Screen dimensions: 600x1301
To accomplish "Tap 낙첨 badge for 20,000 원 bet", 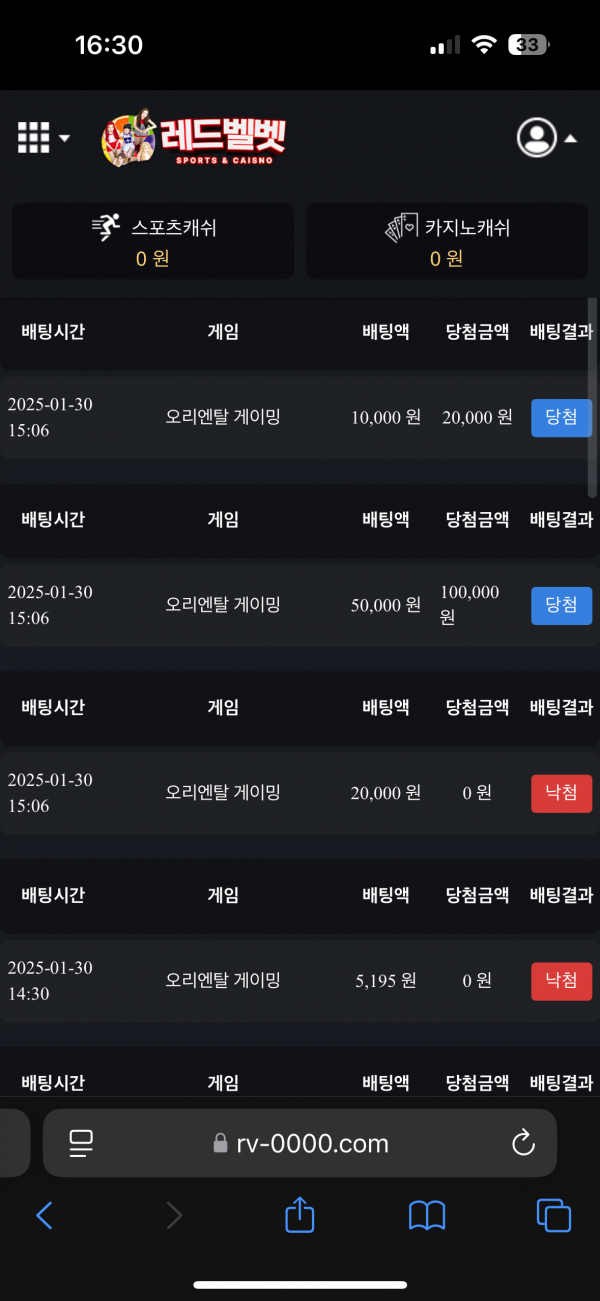I will [x=561, y=794].
